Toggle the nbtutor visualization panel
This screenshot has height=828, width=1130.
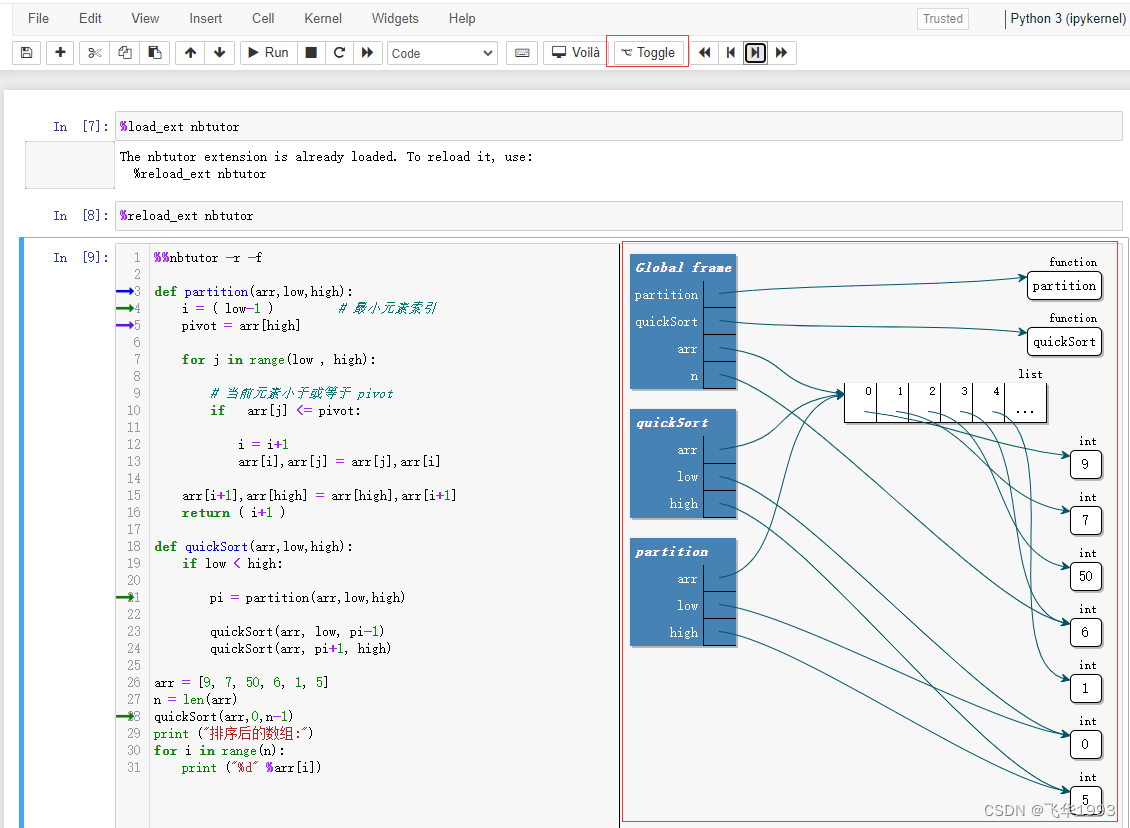(x=647, y=53)
